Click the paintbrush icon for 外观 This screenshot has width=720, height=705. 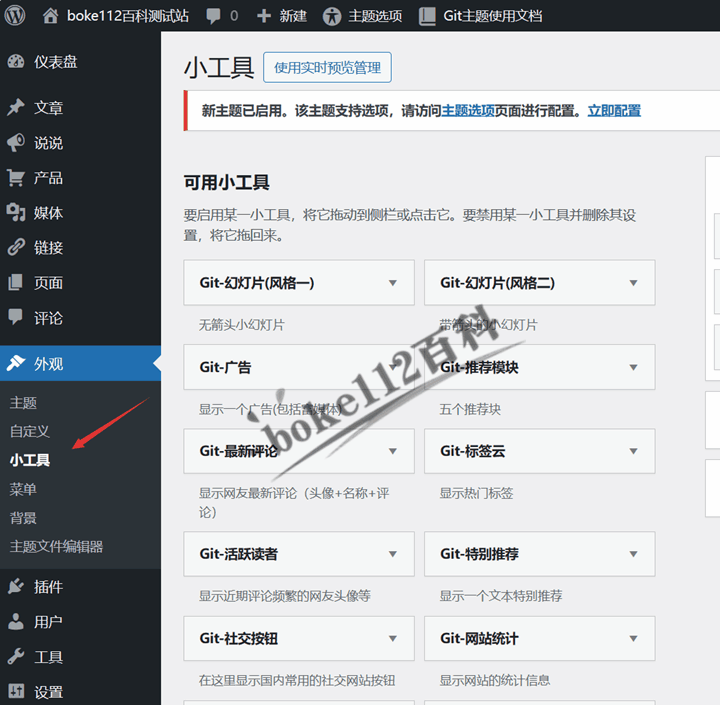16,363
